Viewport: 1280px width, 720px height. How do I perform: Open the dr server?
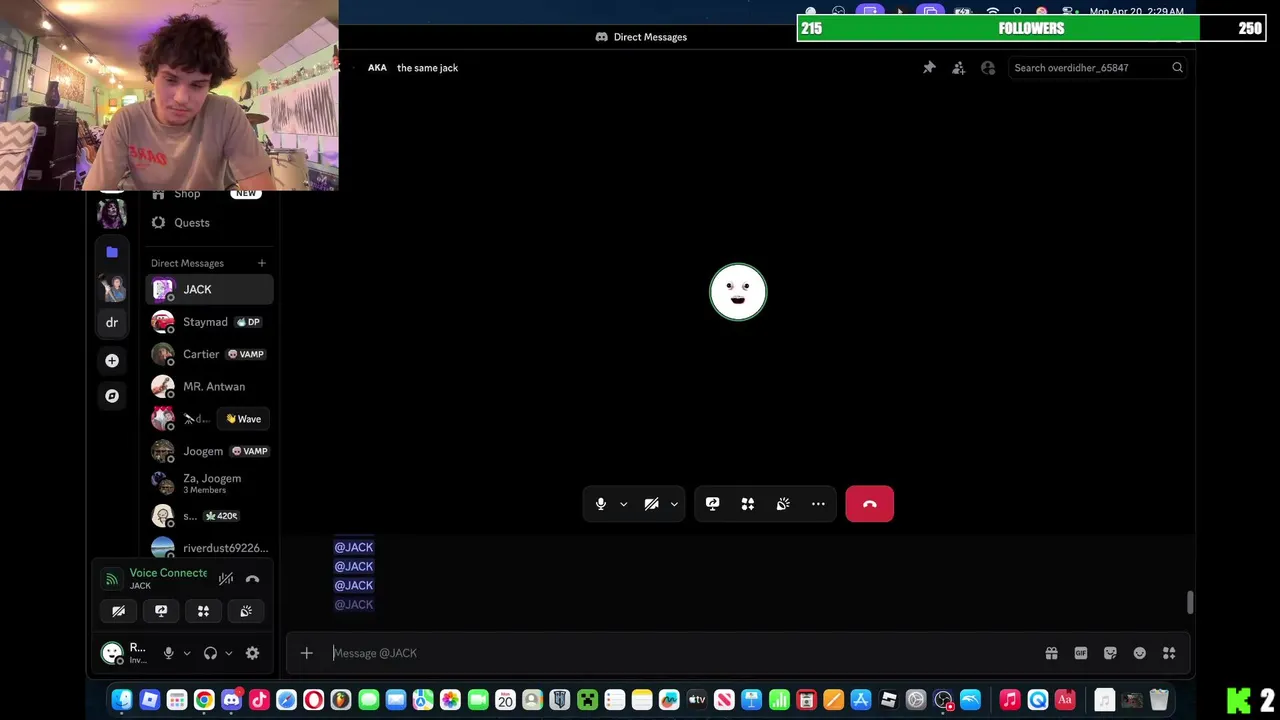click(112, 322)
